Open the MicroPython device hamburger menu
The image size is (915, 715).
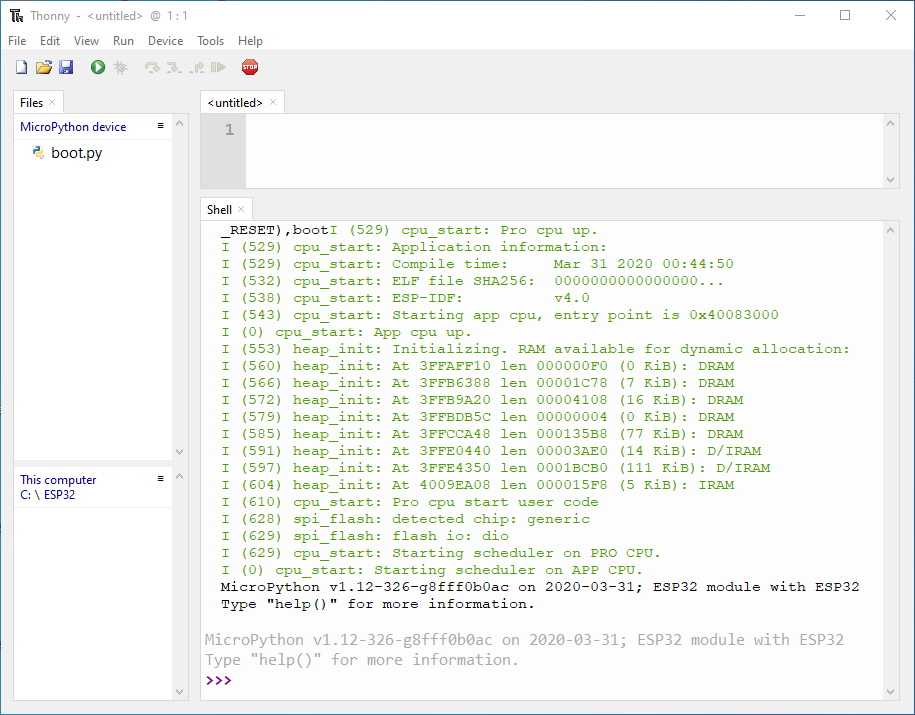click(x=160, y=126)
